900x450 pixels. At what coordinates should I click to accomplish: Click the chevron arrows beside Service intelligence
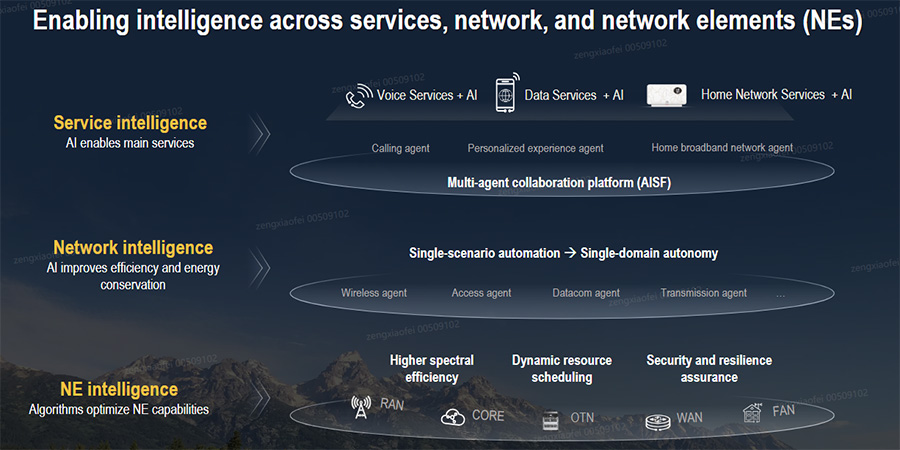pos(259,133)
